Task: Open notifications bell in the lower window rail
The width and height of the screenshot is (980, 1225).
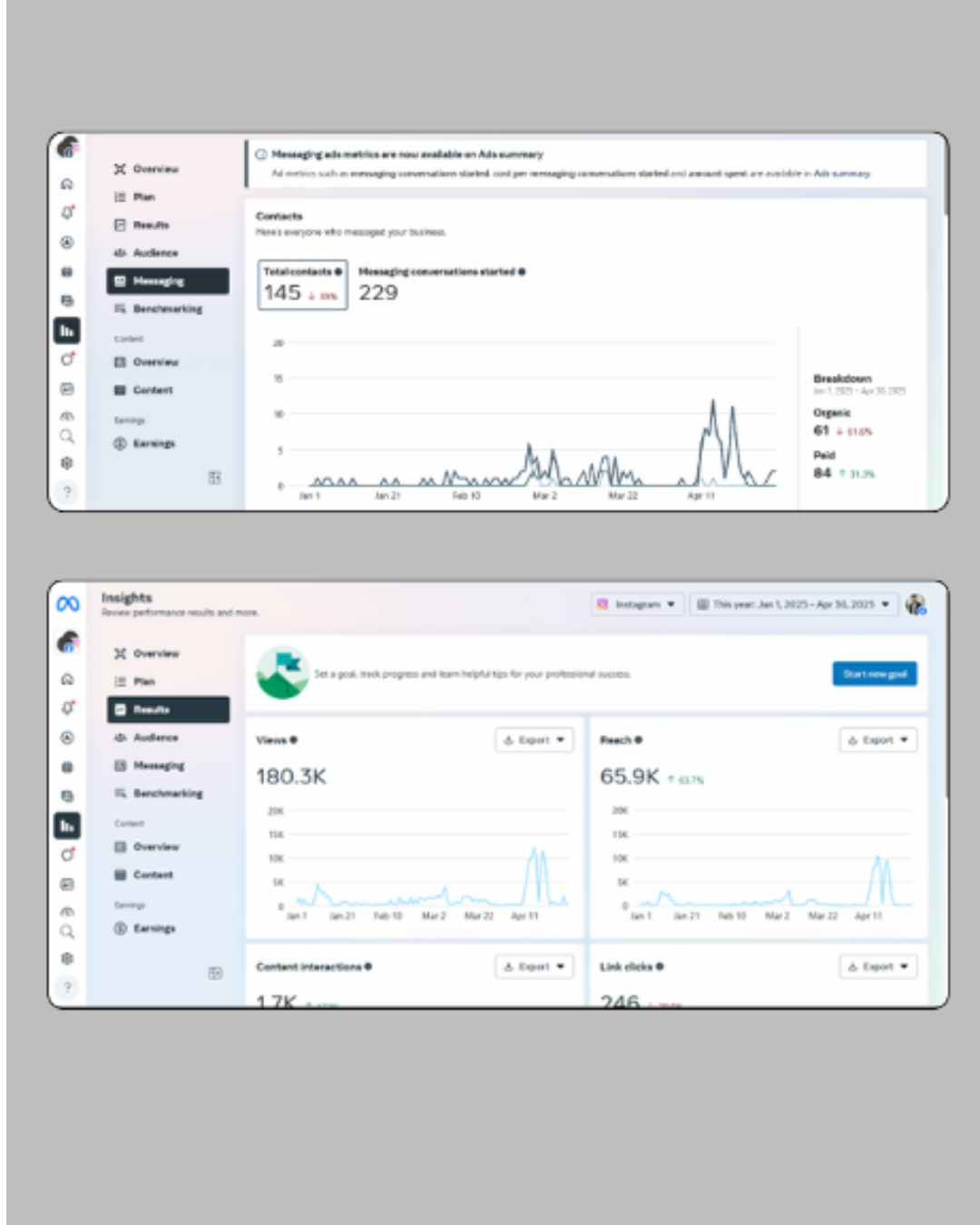Action: click(x=67, y=708)
